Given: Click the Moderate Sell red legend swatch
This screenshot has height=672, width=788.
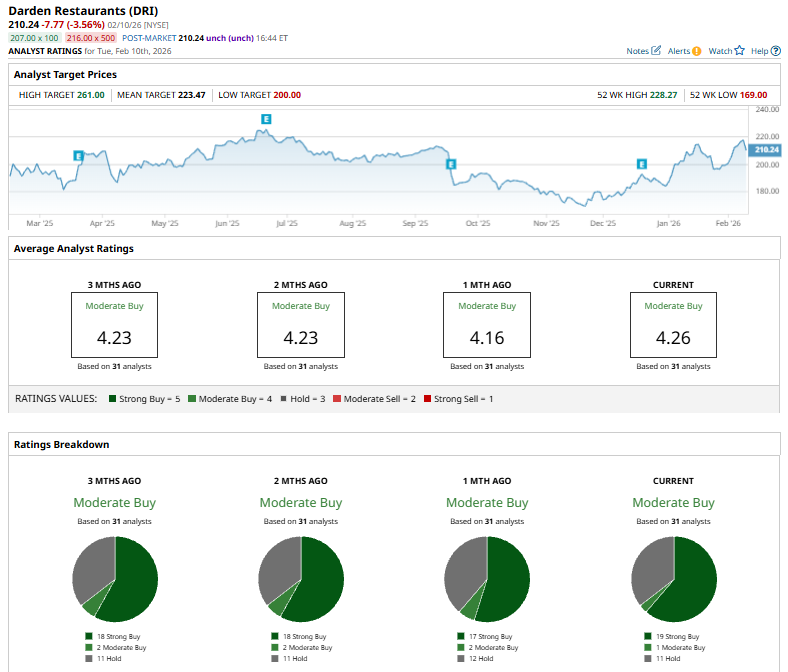Looking at the screenshot, I should click(337, 399).
